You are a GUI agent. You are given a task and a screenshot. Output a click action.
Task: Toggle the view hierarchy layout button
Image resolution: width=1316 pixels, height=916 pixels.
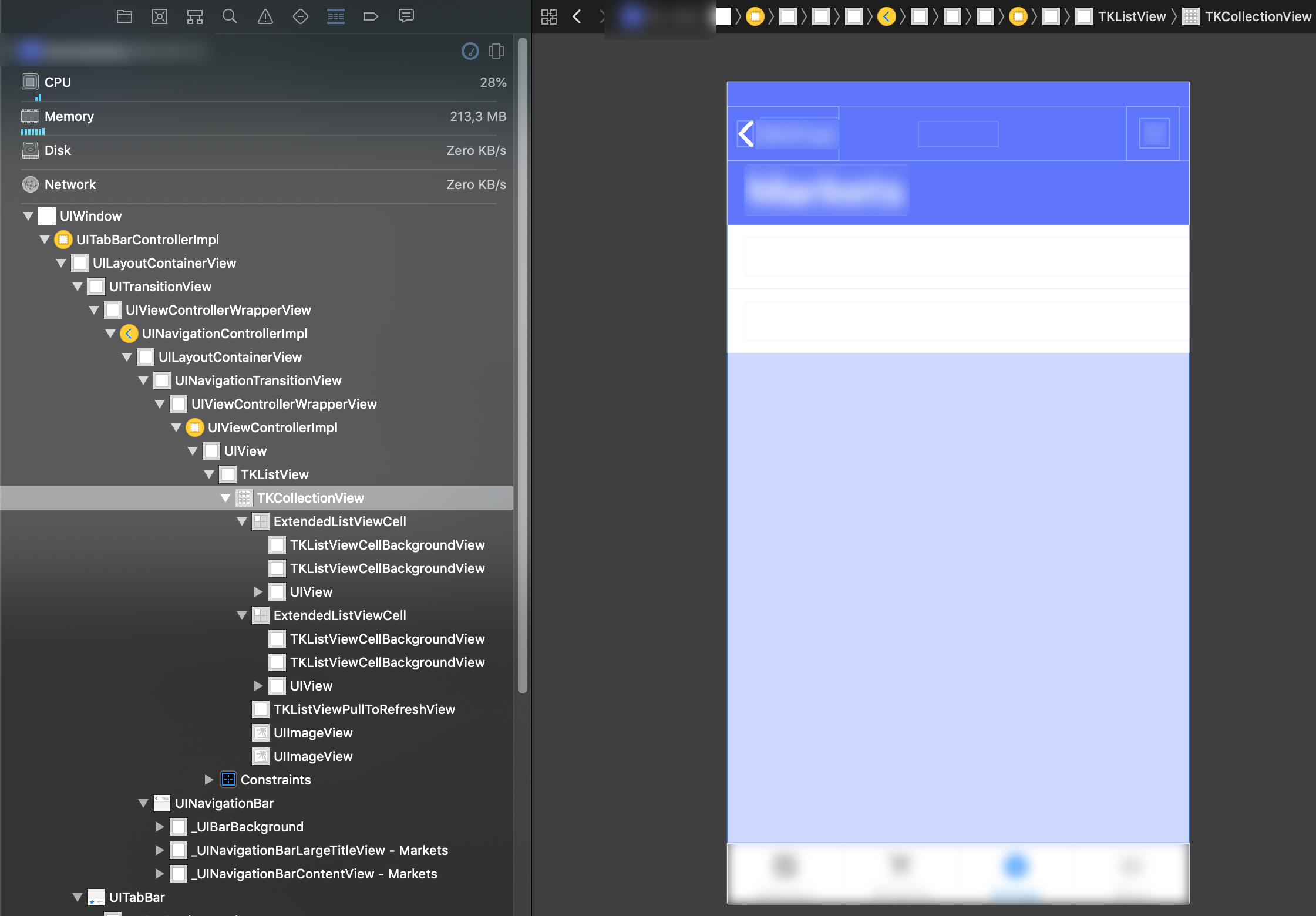click(496, 52)
